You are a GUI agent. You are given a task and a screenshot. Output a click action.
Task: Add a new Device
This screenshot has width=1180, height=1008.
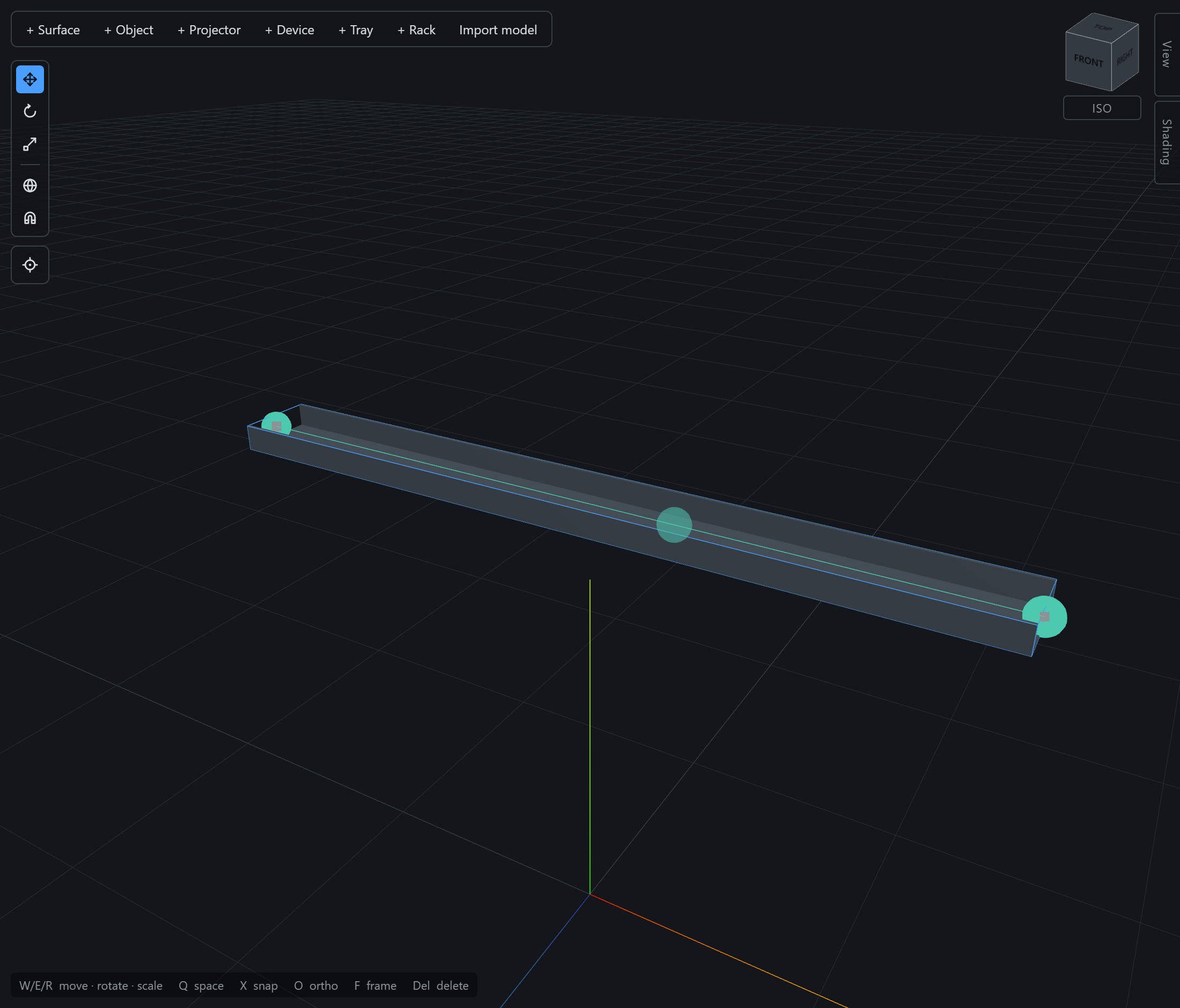289,29
